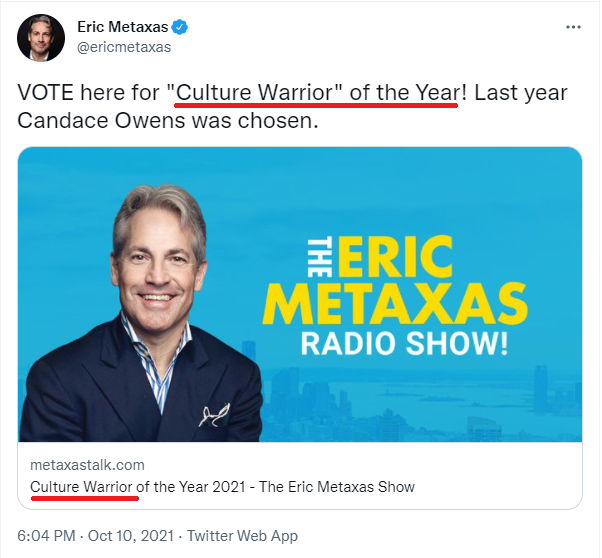Screen dimensions: 602x558
Task: Open Culture Warrior of the Year 2021 title
Action: coord(222,487)
